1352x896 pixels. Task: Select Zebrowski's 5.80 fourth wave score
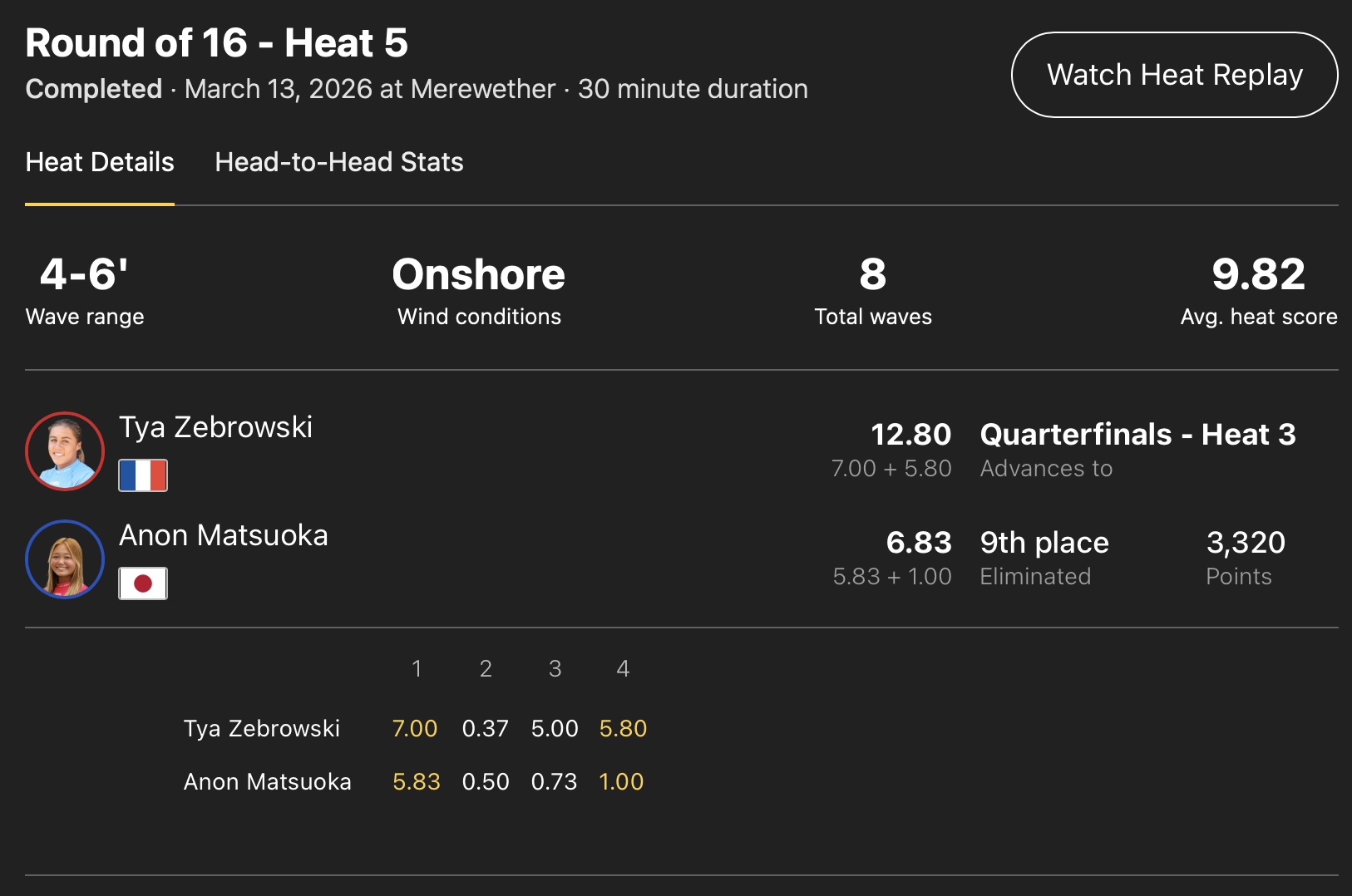[x=623, y=729]
